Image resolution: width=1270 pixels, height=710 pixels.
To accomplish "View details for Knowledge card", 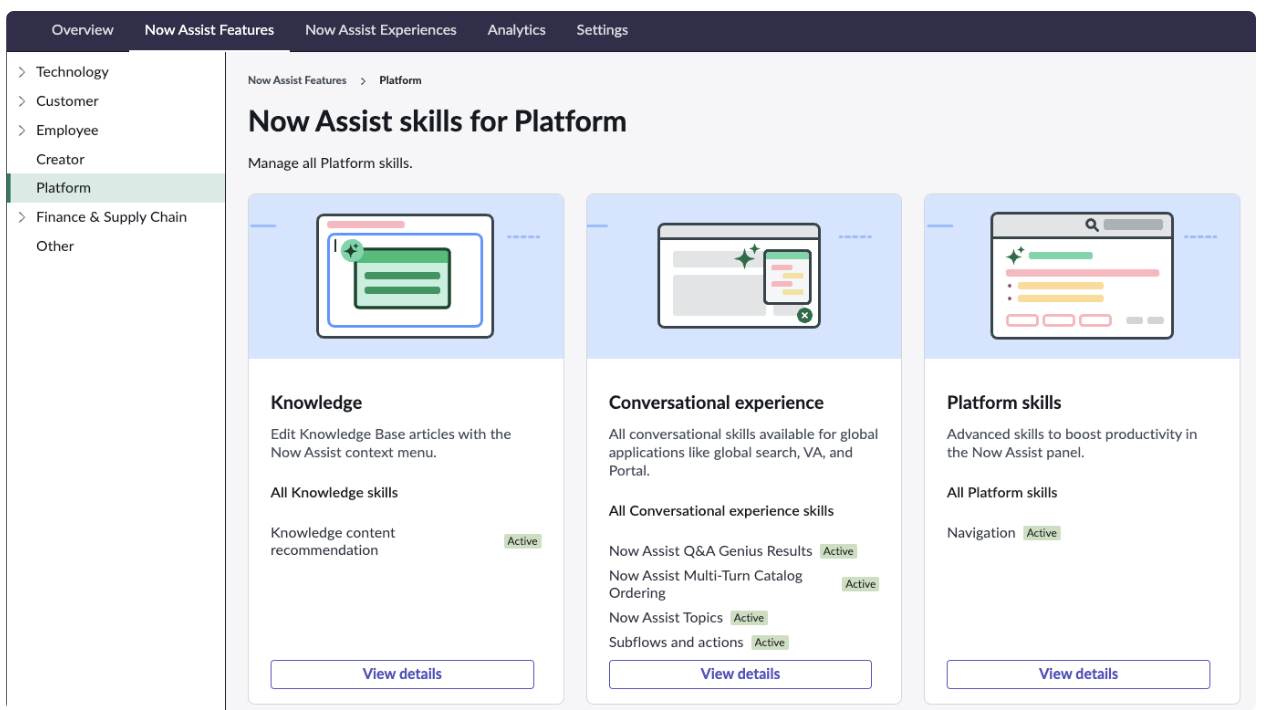I will tap(402, 674).
